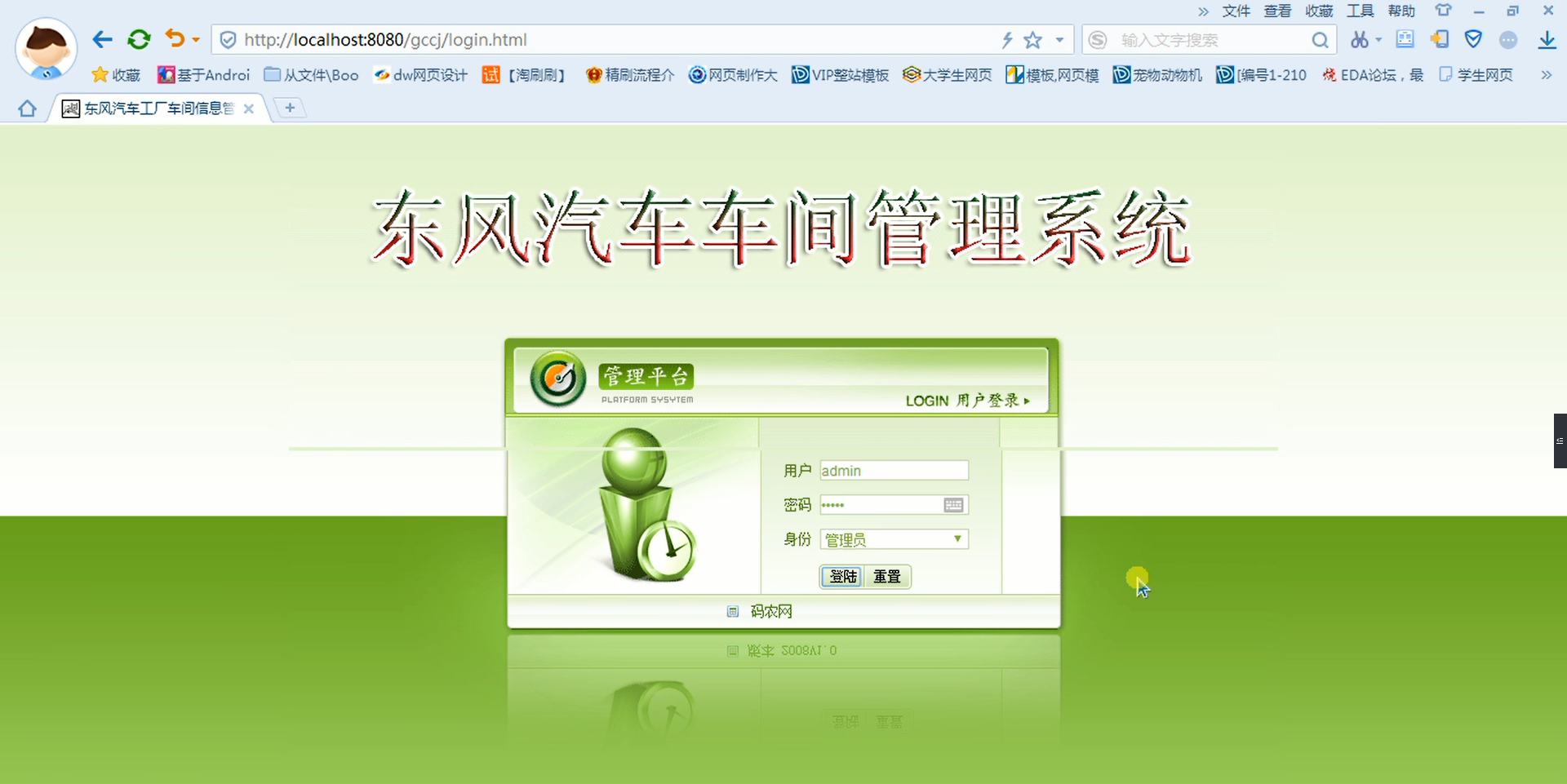
Task: Click the blue page layout toolbar icon
Action: pos(1405,38)
